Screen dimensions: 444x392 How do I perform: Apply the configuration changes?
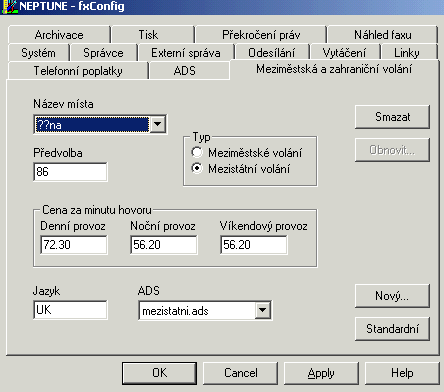pyautogui.click(x=321, y=373)
